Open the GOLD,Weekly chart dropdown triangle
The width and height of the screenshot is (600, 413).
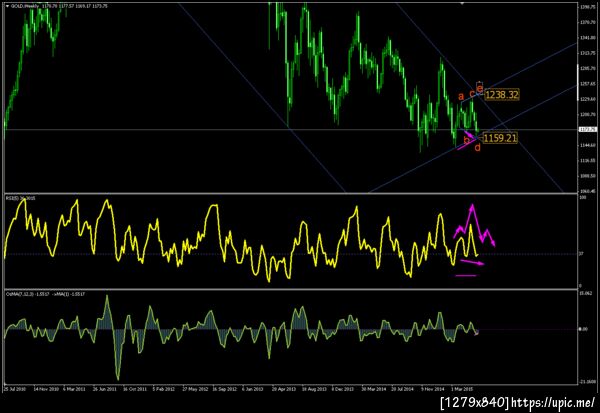pos(7,6)
